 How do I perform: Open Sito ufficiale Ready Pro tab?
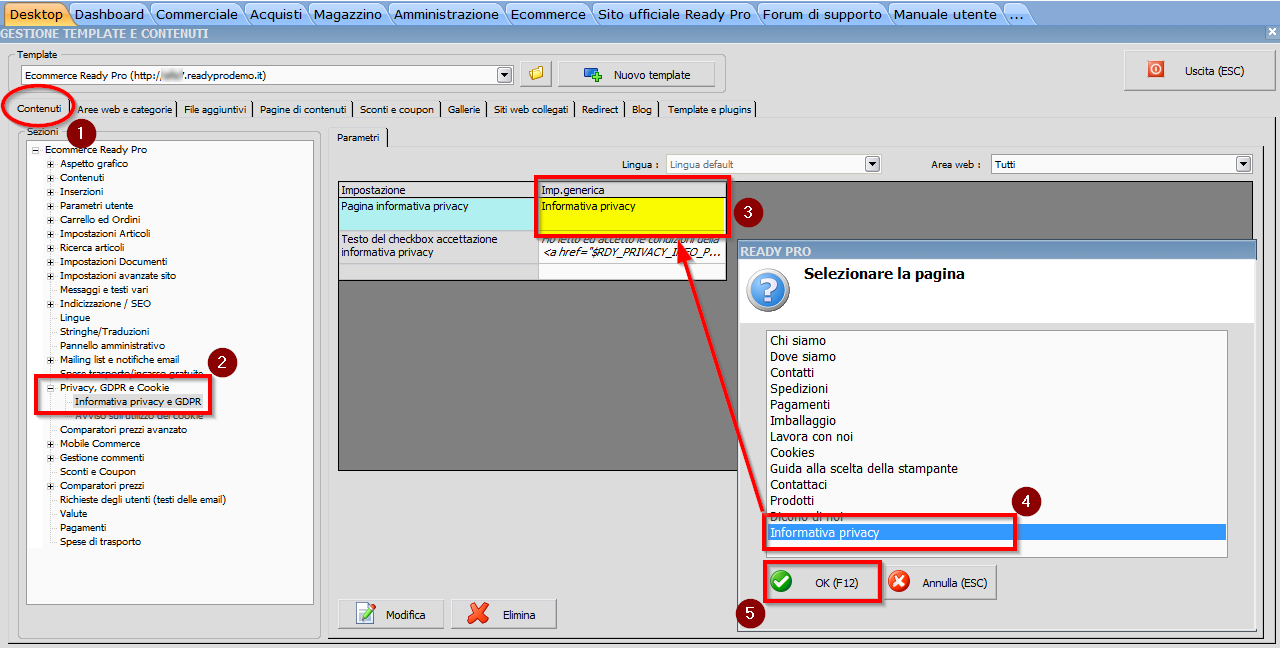[x=674, y=14]
